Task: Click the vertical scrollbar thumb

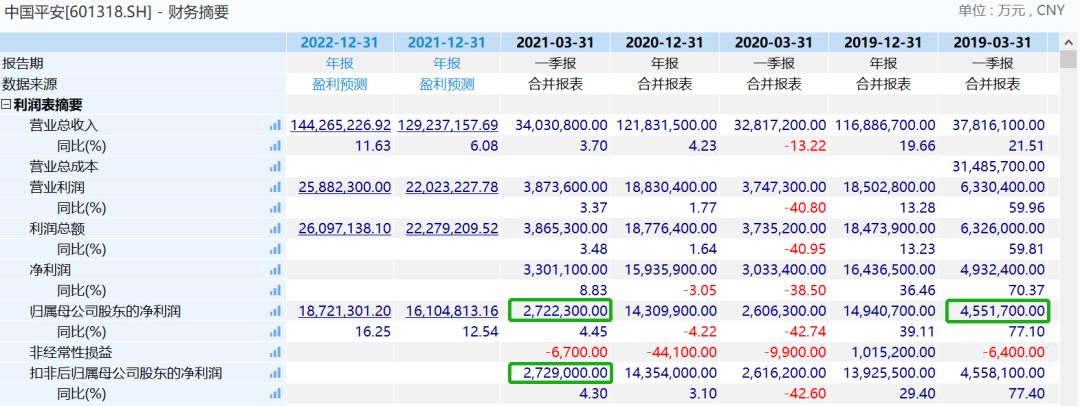Action: coord(1068,61)
